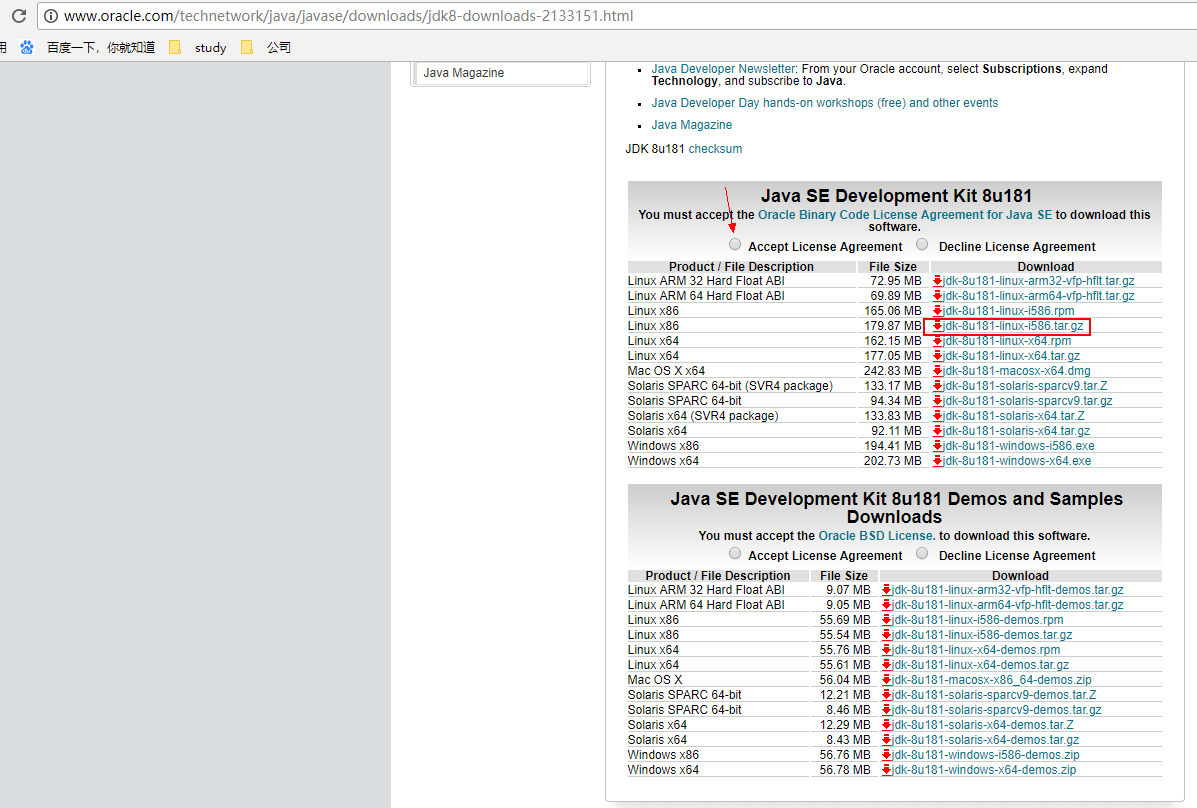Click download arrow for jdk-8u181-solaris-sparcv9.tar.Z

[937, 386]
